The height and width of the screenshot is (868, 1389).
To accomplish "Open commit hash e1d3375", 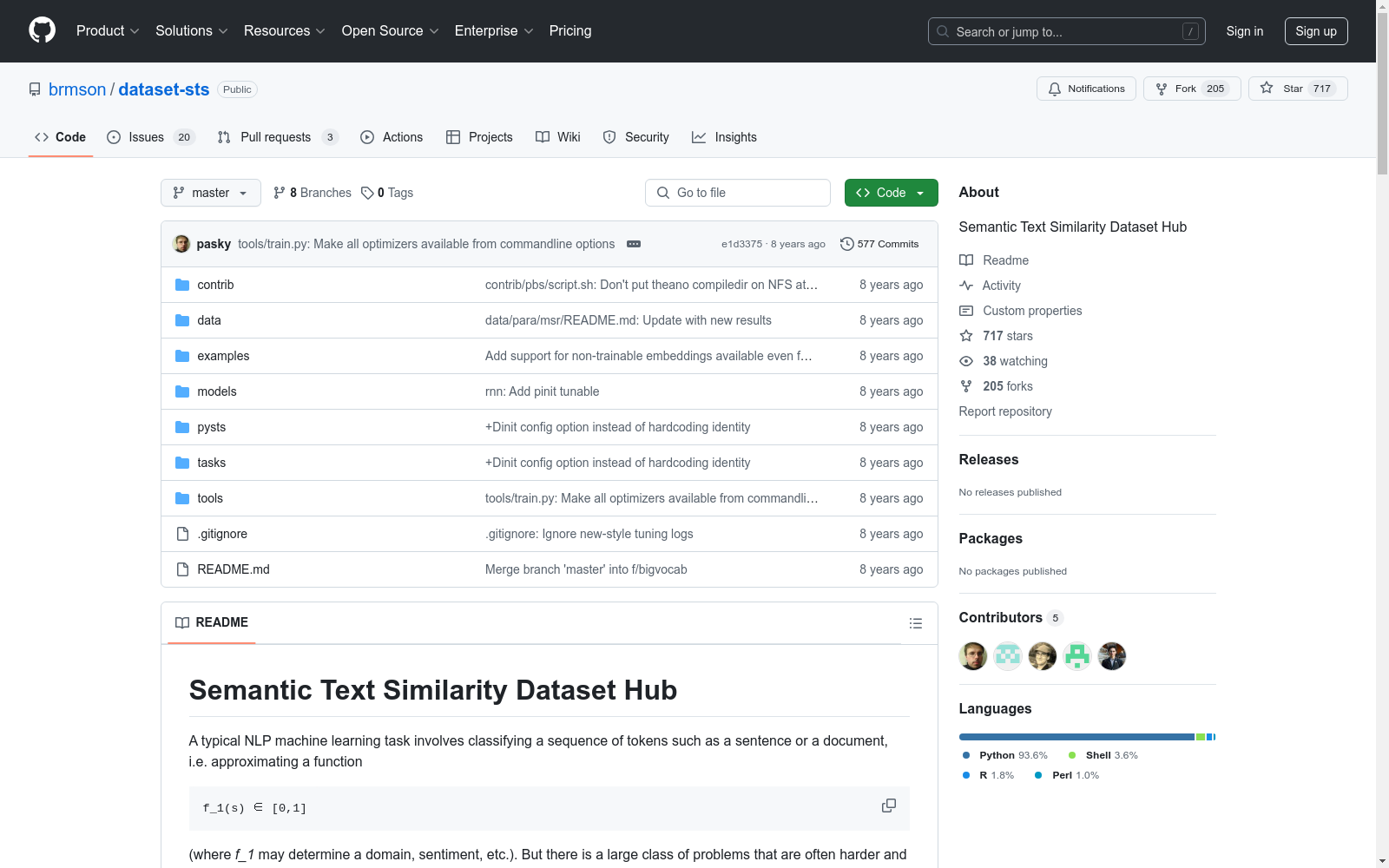I will 741,244.
